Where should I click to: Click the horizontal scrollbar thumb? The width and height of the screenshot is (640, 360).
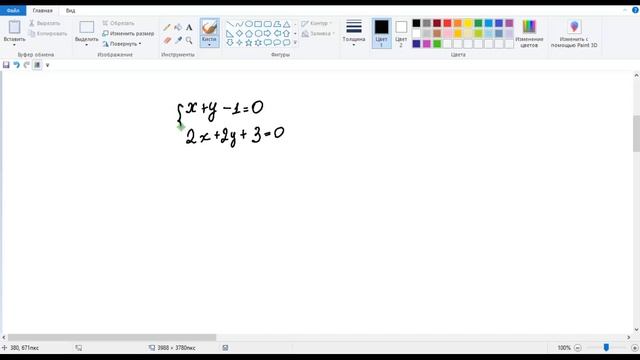[x=112, y=338]
